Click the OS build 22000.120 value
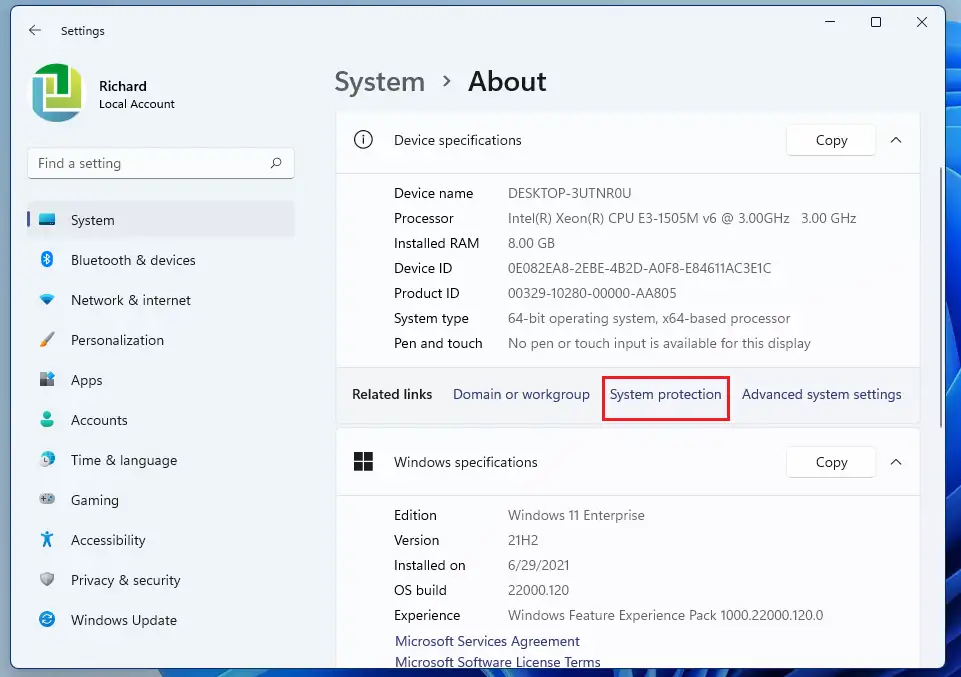This screenshot has width=961, height=677. point(538,590)
